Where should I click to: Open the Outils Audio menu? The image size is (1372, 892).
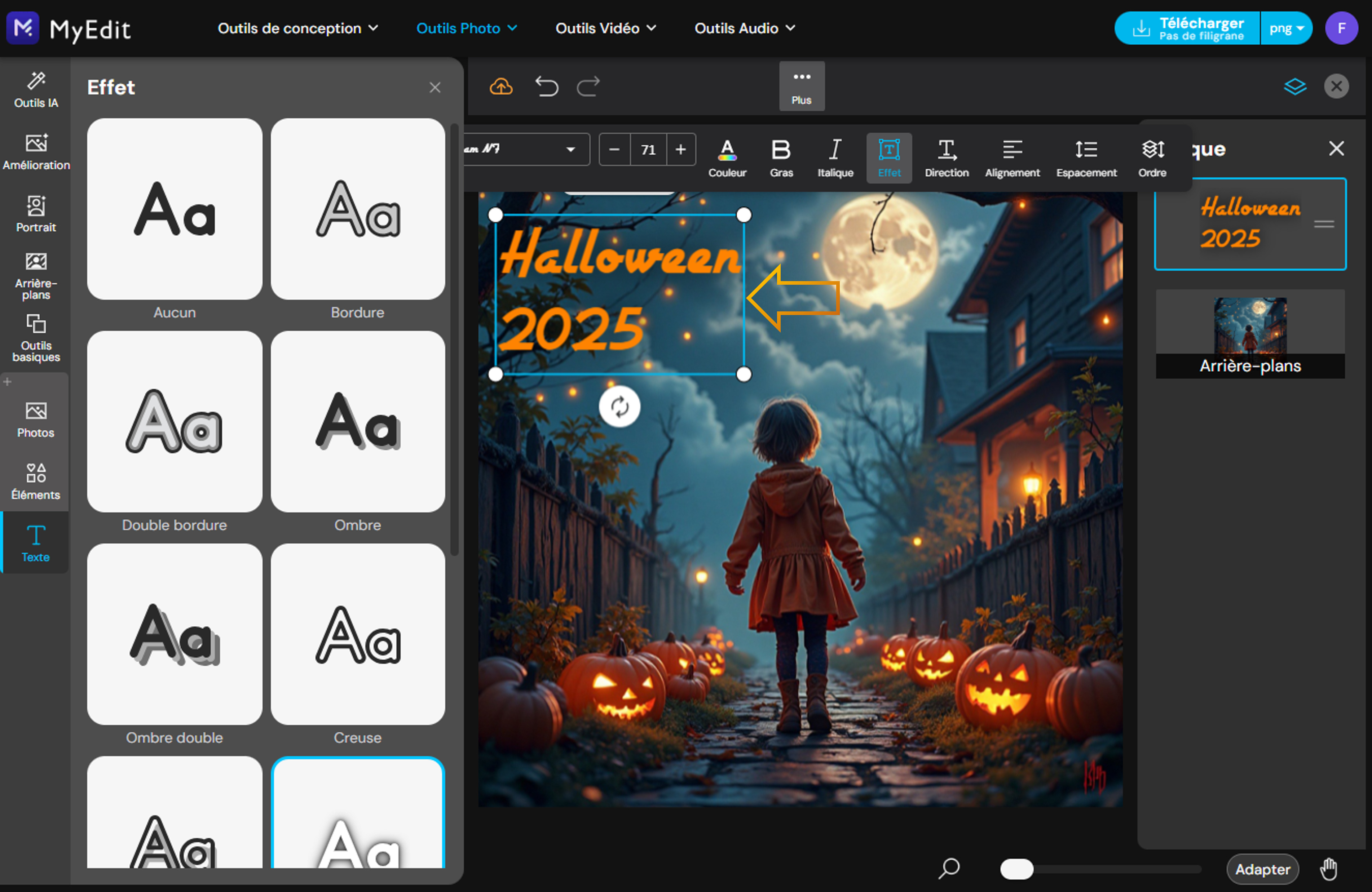coord(744,28)
